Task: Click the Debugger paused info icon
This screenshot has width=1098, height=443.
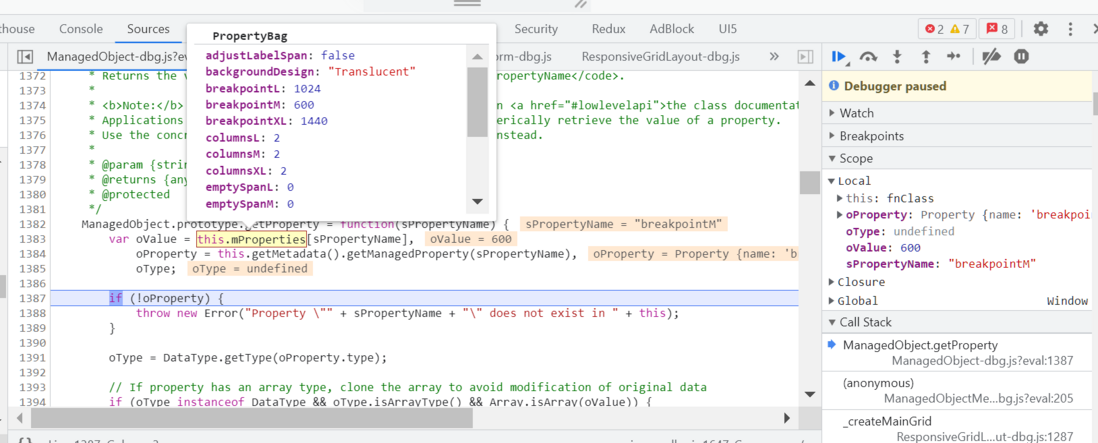Action: 833,86
